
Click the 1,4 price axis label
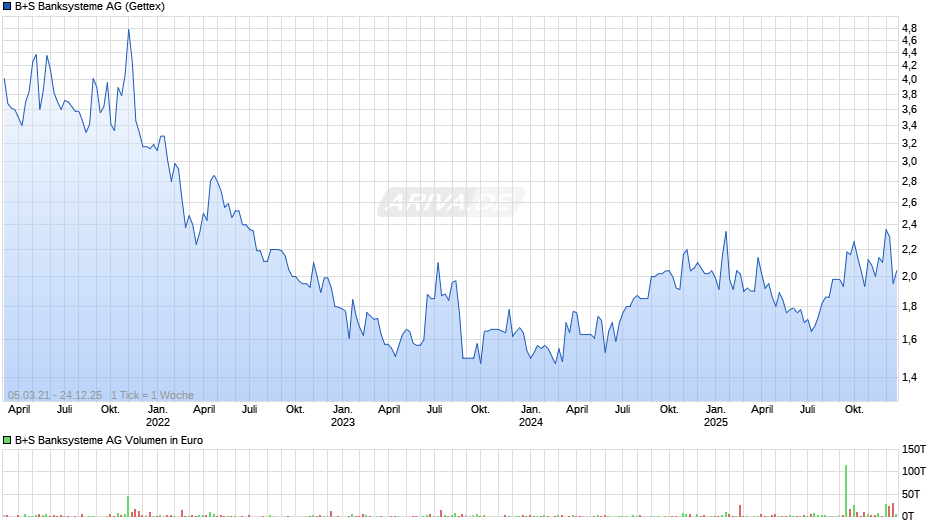(x=909, y=377)
